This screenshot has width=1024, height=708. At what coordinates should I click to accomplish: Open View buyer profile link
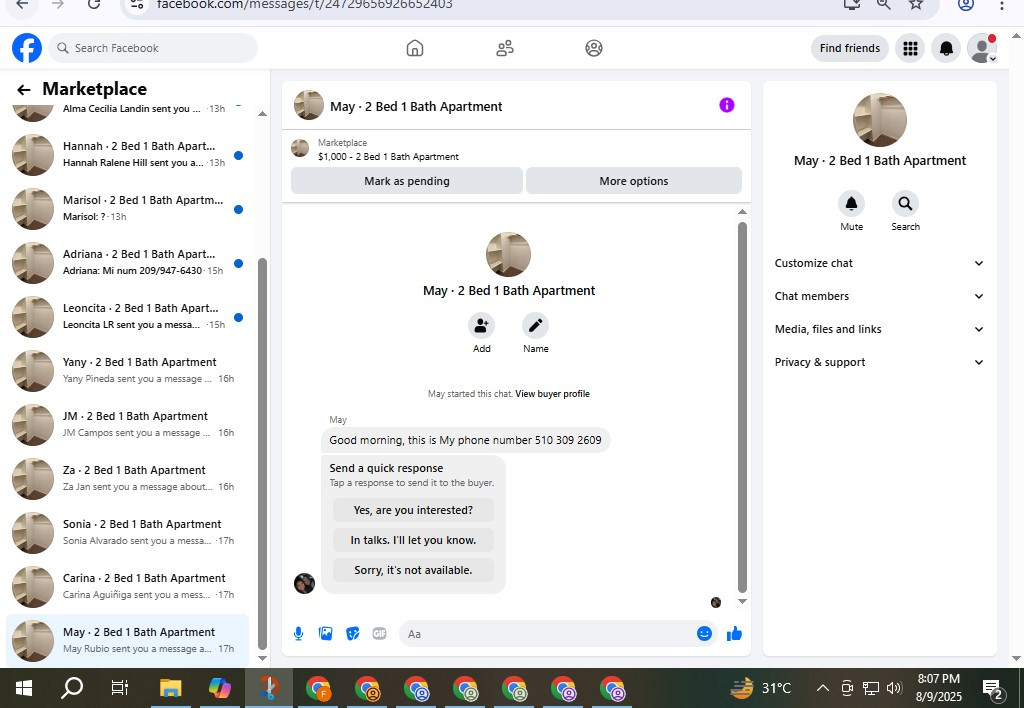pos(552,394)
